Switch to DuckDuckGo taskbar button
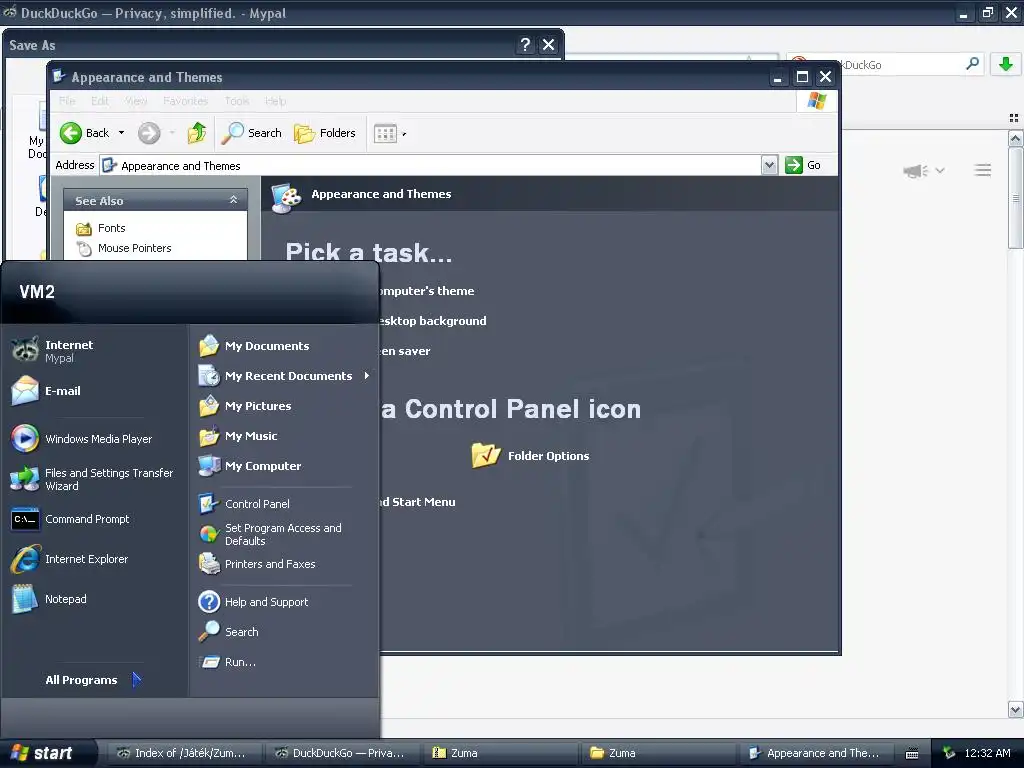The image size is (1024, 768). 342,753
